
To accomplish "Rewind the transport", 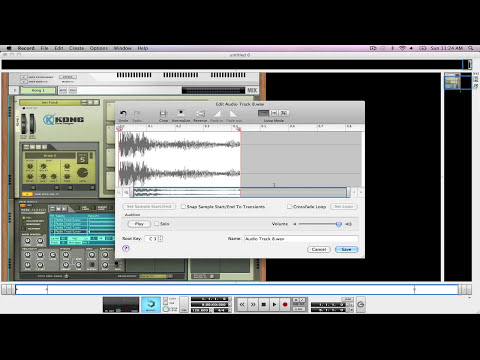I will 242,304.
